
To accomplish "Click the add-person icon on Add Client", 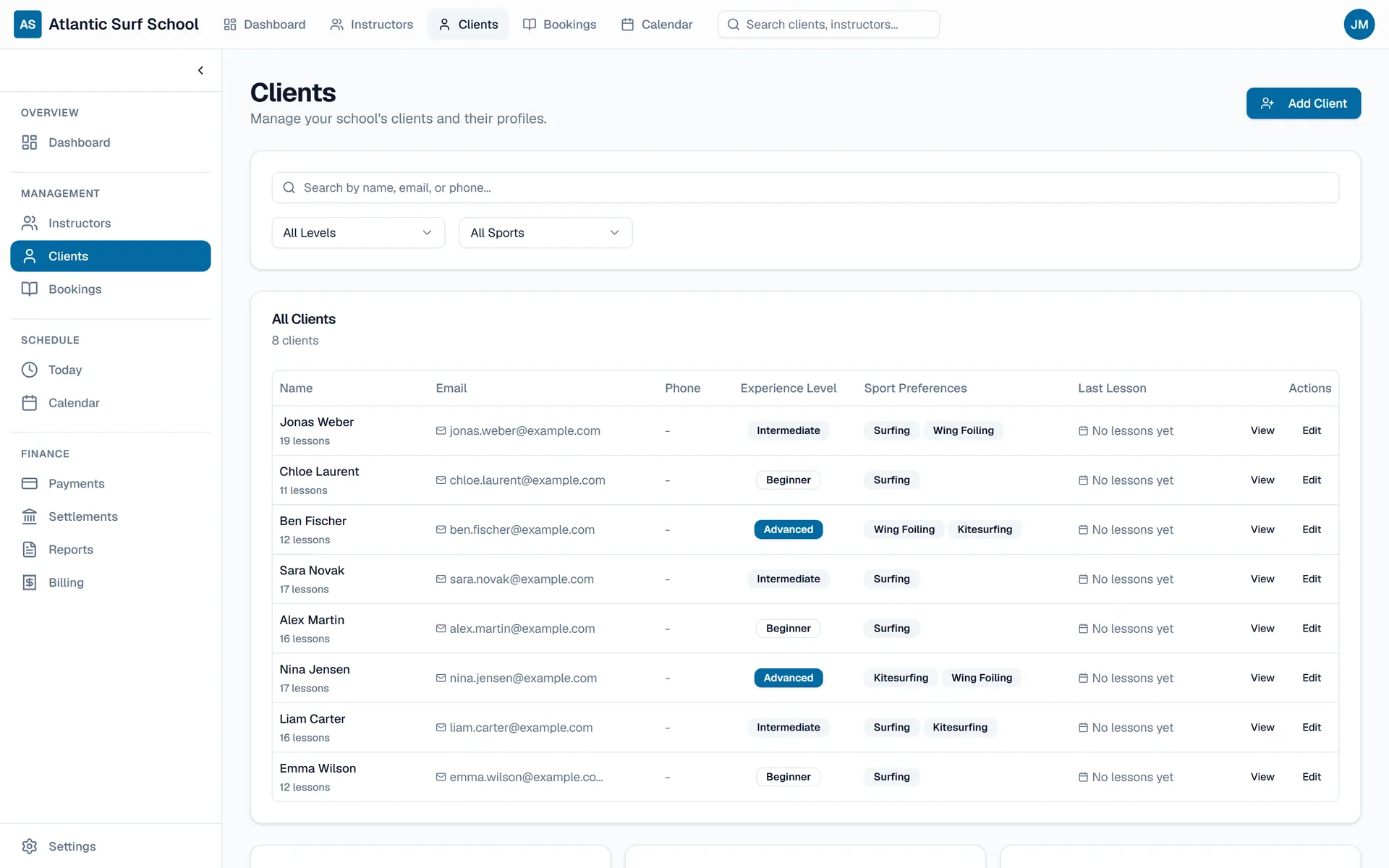I will click(1267, 103).
